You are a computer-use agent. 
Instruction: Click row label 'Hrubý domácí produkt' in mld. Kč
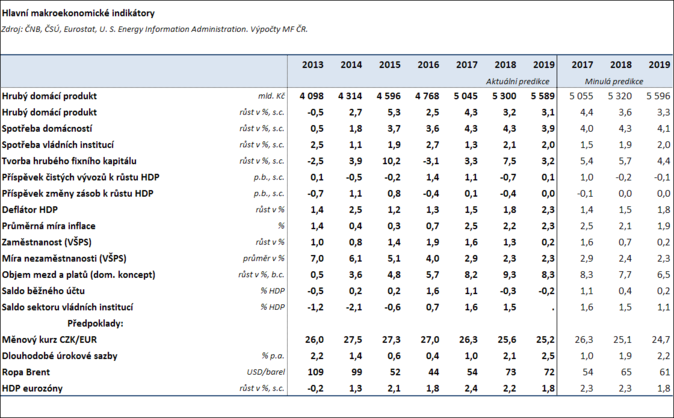click(x=49, y=96)
